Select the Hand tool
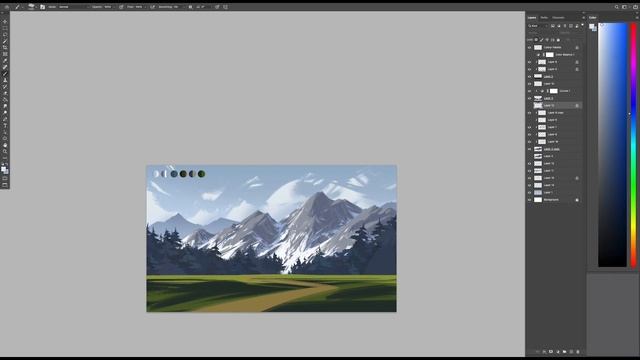Viewport: 640px width, 360px height. [5, 145]
